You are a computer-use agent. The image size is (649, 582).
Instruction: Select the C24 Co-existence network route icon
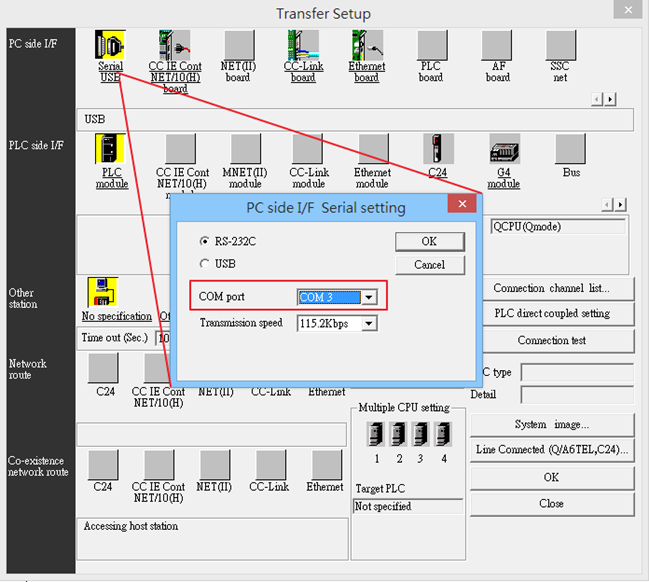click(x=103, y=465)
